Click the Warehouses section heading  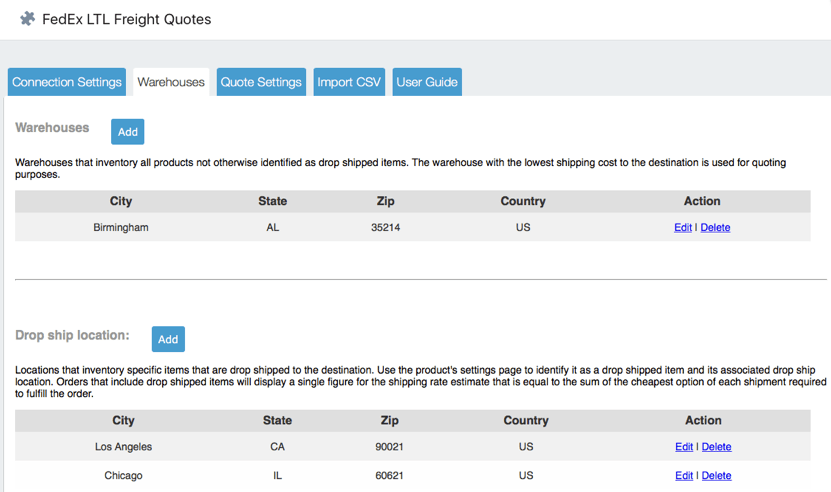tap(52, 128)
